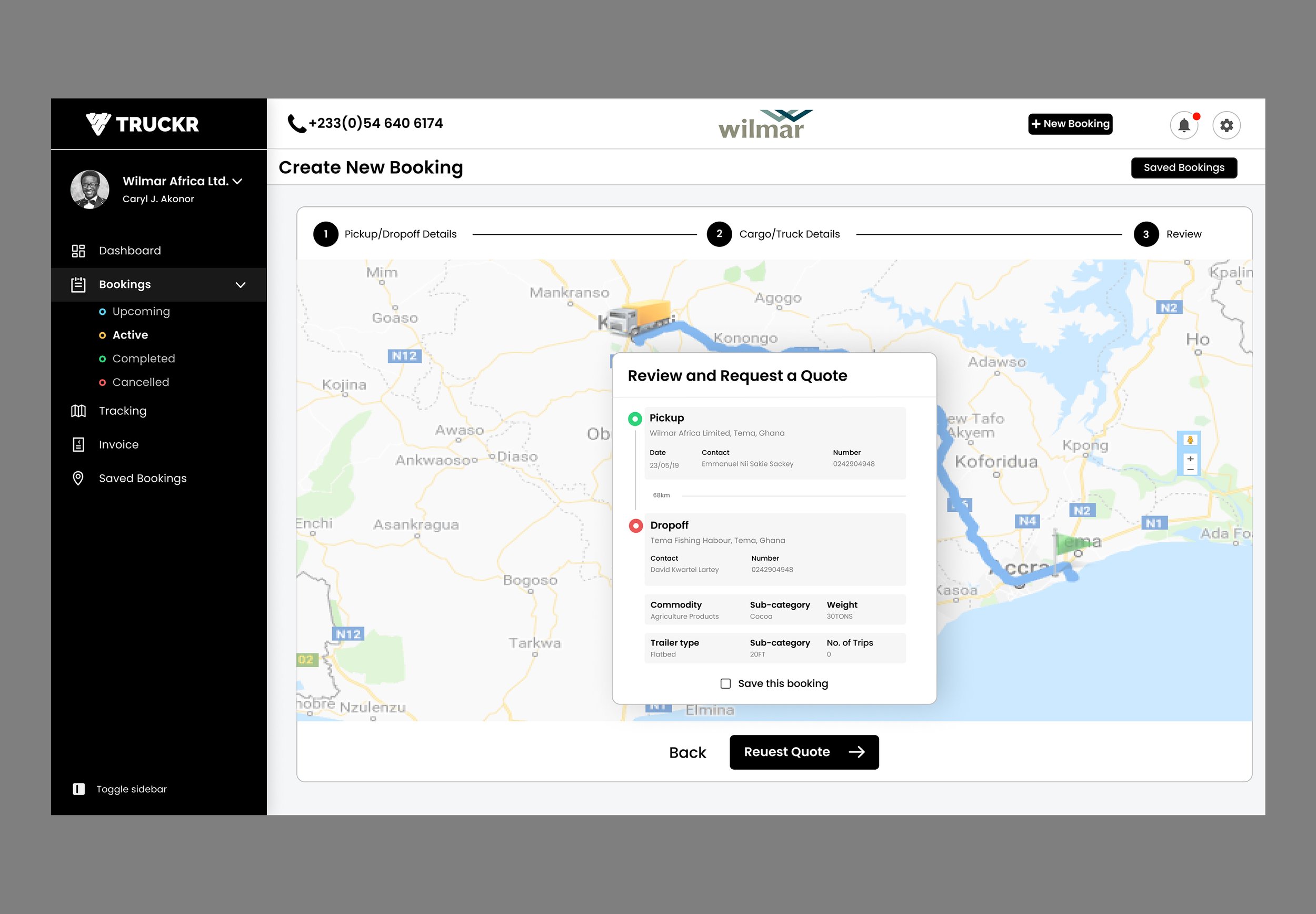Click the Reuest Quote button
The image size is (1316, 914).
[804, 752]
